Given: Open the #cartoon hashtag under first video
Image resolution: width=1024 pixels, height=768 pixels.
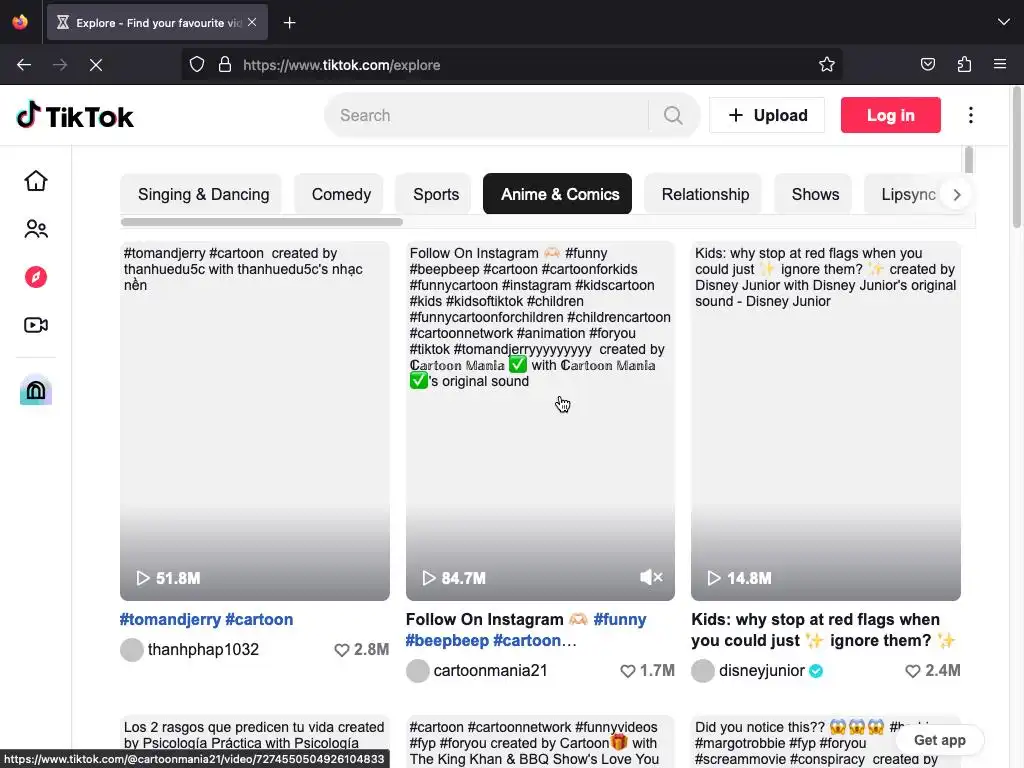Looking at the screenshot, I should click(259, 619).
